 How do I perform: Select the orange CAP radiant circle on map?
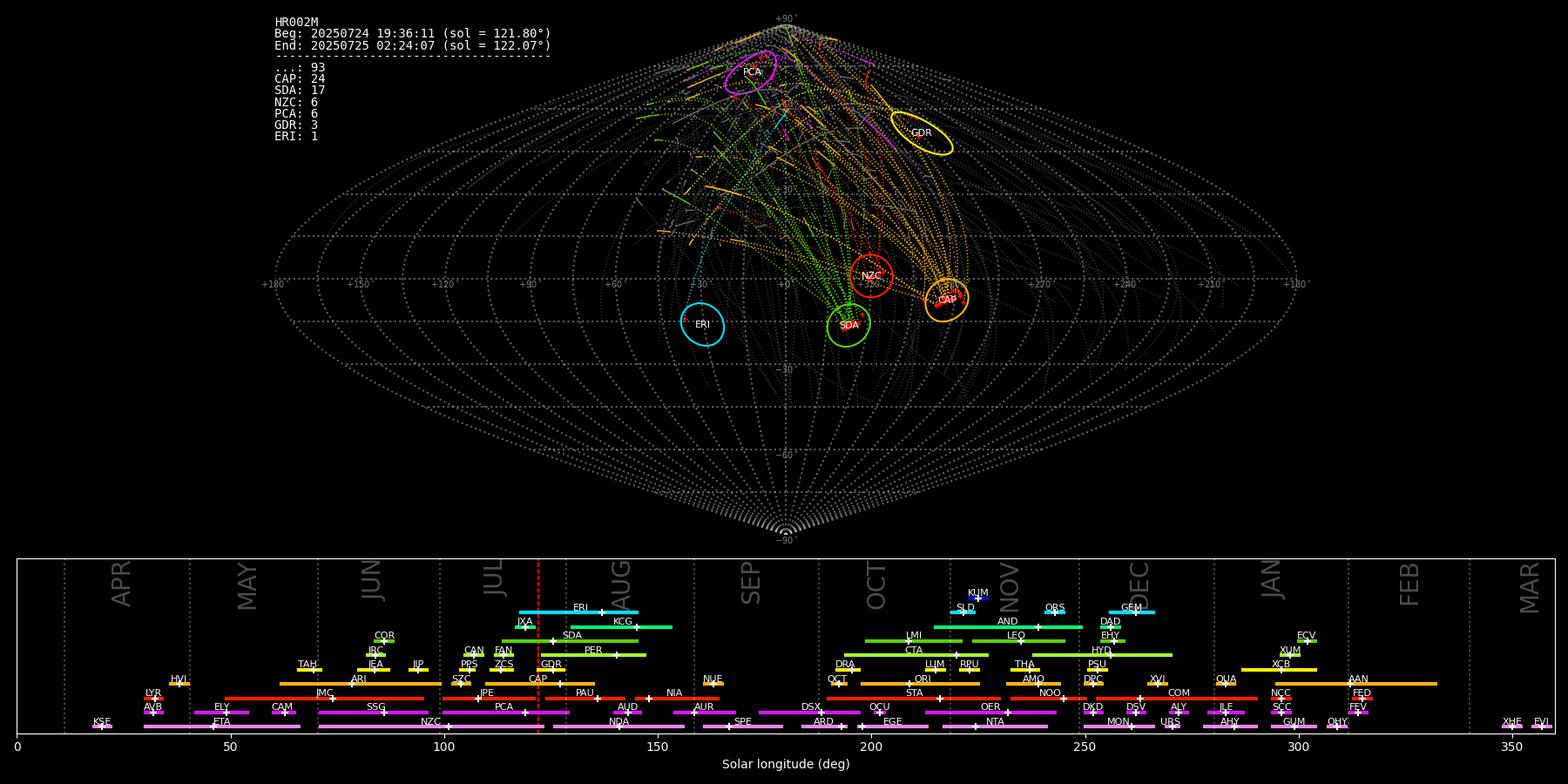coord(947,301)
